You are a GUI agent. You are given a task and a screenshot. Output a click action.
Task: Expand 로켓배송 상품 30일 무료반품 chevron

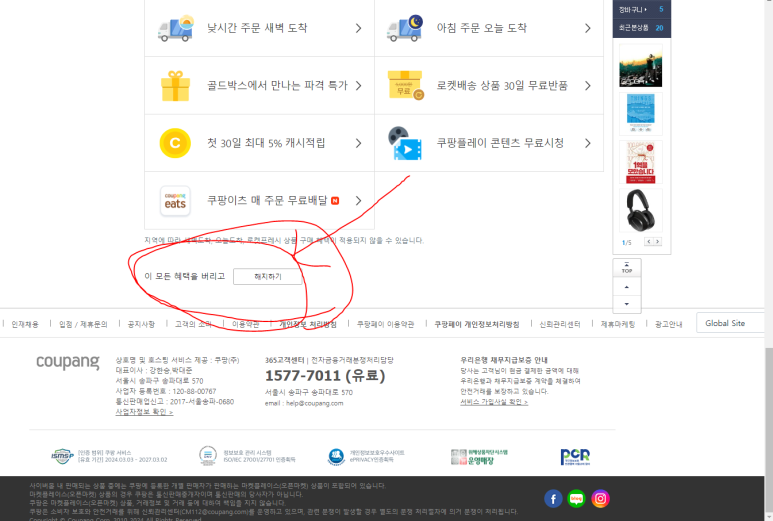coord(588,86)
